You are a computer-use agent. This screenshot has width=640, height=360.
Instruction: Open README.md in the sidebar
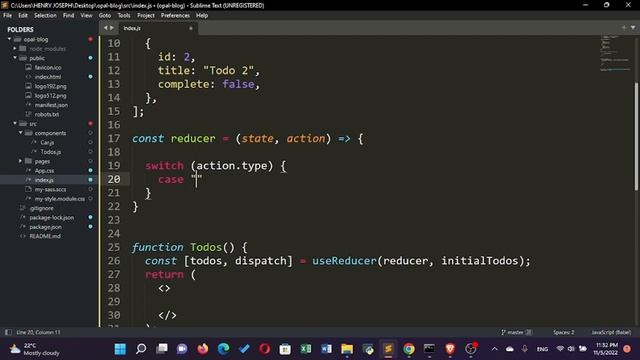coord(45,236)
